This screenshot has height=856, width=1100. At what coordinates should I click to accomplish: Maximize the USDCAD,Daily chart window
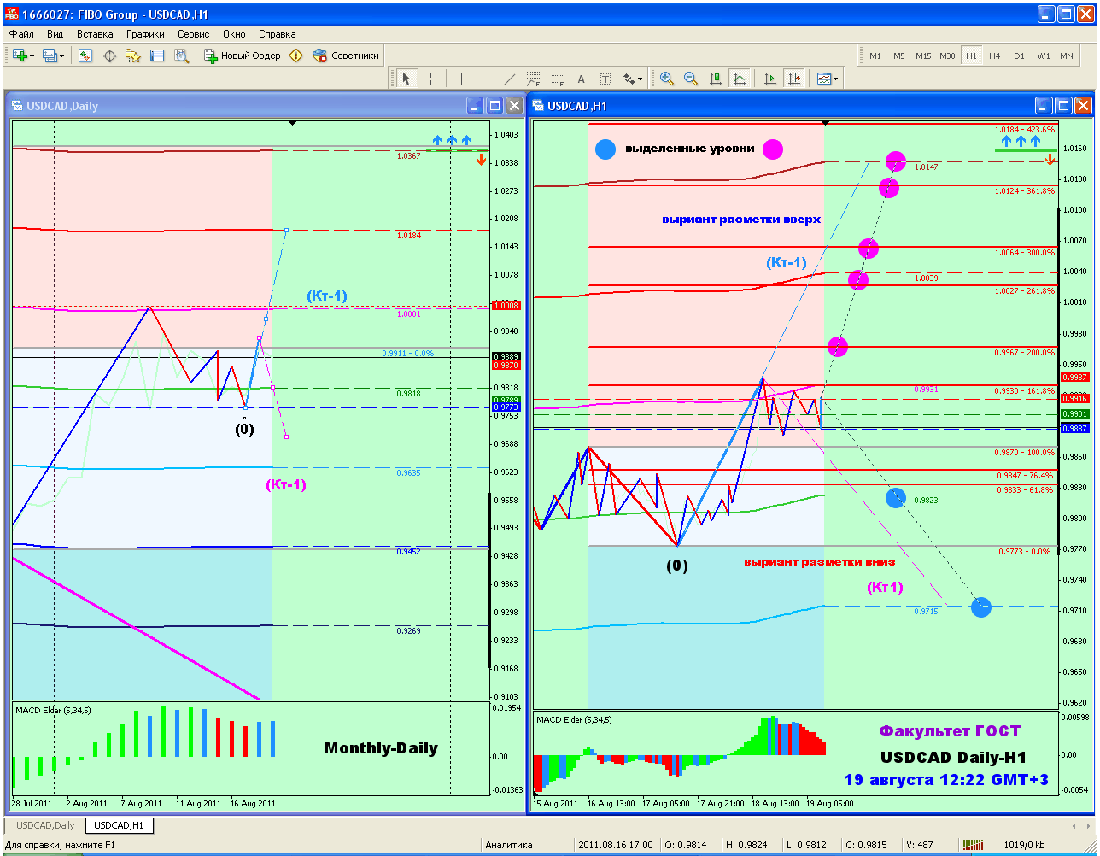(x=495, y=105)
